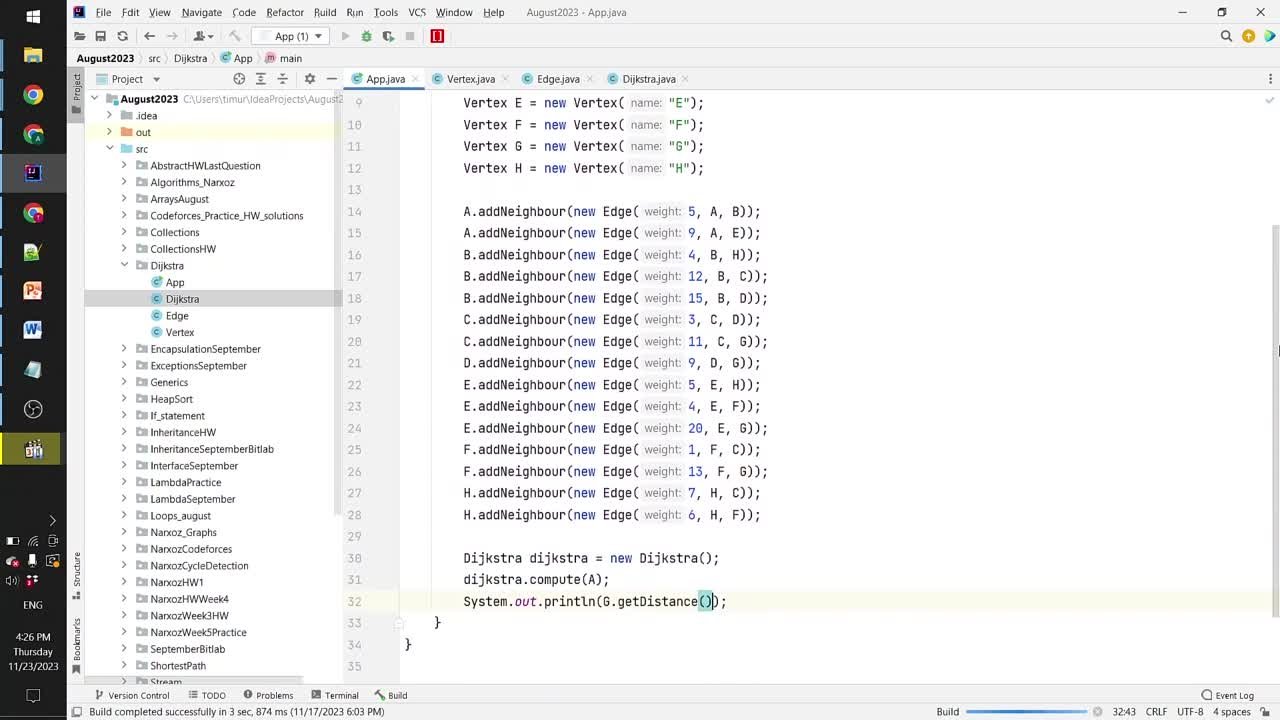Click the locate-file target icon in Project panel
The image size is (1280, 720).
[239, 79]
